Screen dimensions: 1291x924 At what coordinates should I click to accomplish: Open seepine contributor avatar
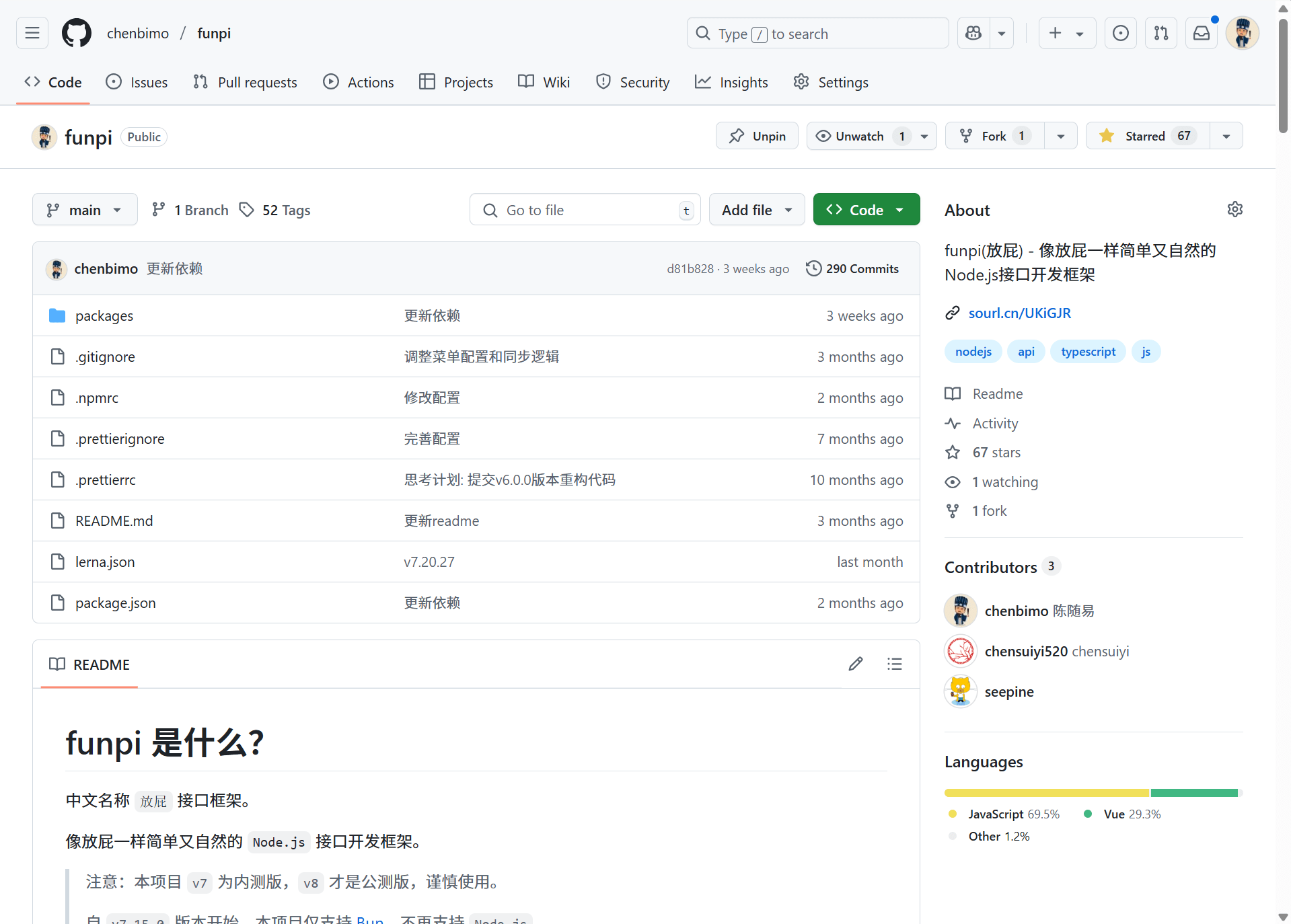(x=961, y=691)
